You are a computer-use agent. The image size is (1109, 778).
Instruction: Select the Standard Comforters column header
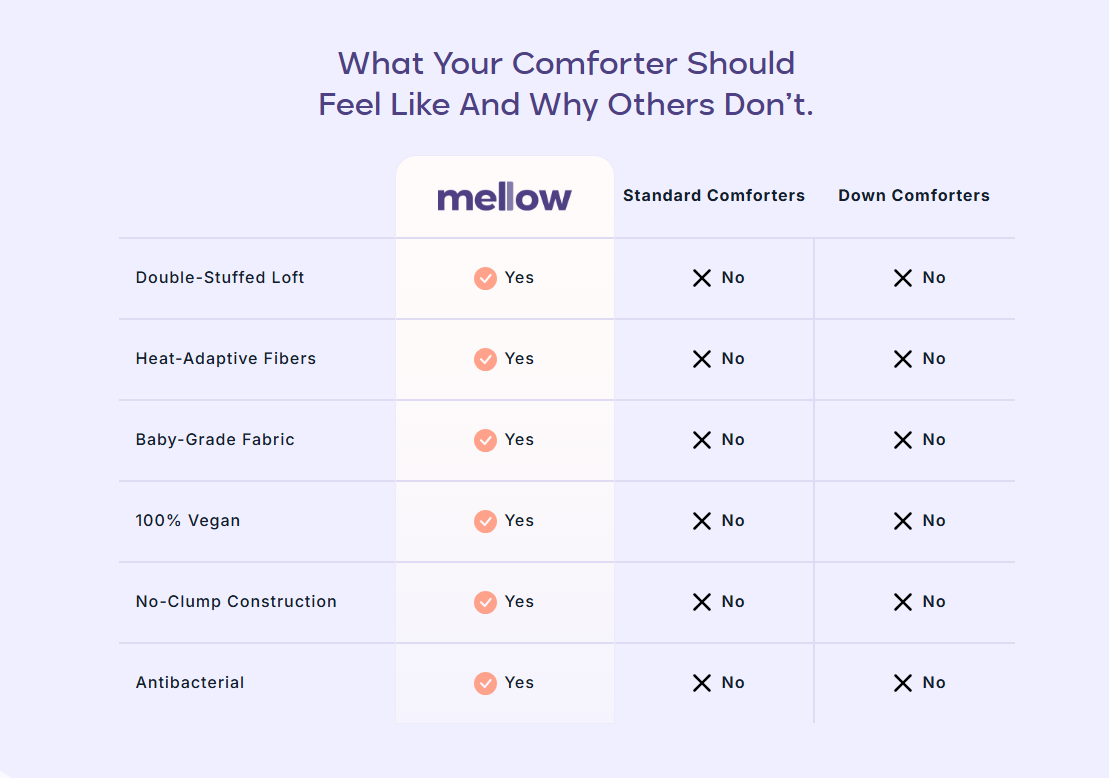click(x=714, y=196)
